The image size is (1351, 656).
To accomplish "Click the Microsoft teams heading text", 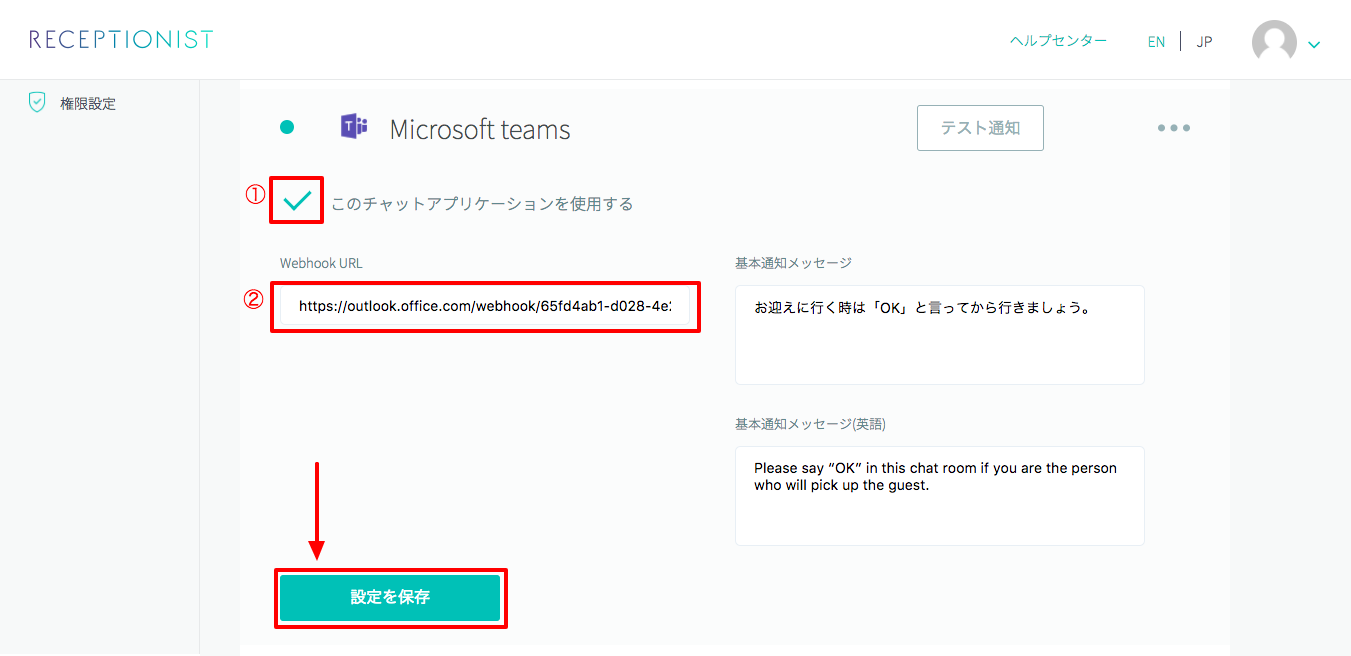I will click(480, 129).
